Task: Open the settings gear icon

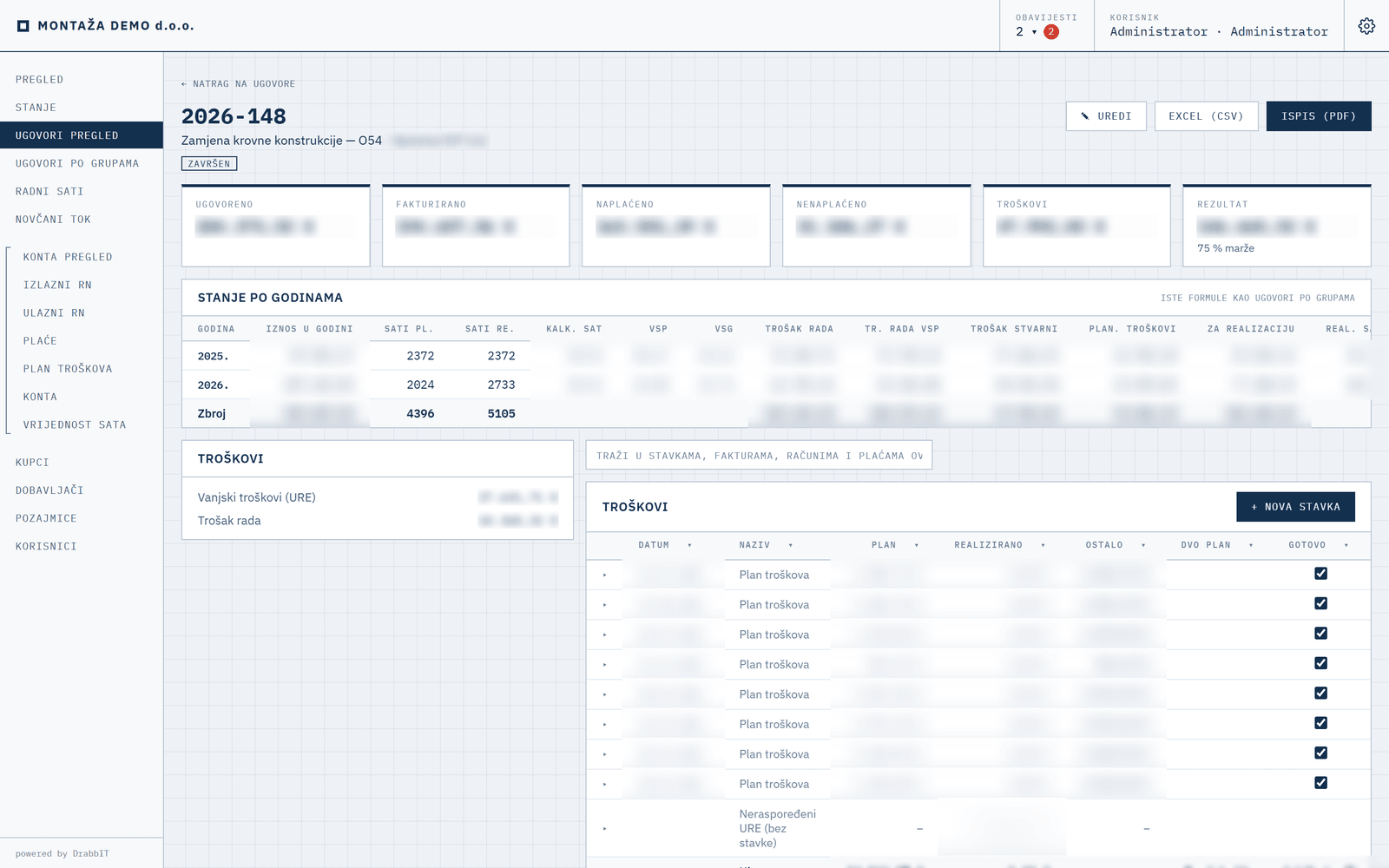Action: tap(1366, 26)
